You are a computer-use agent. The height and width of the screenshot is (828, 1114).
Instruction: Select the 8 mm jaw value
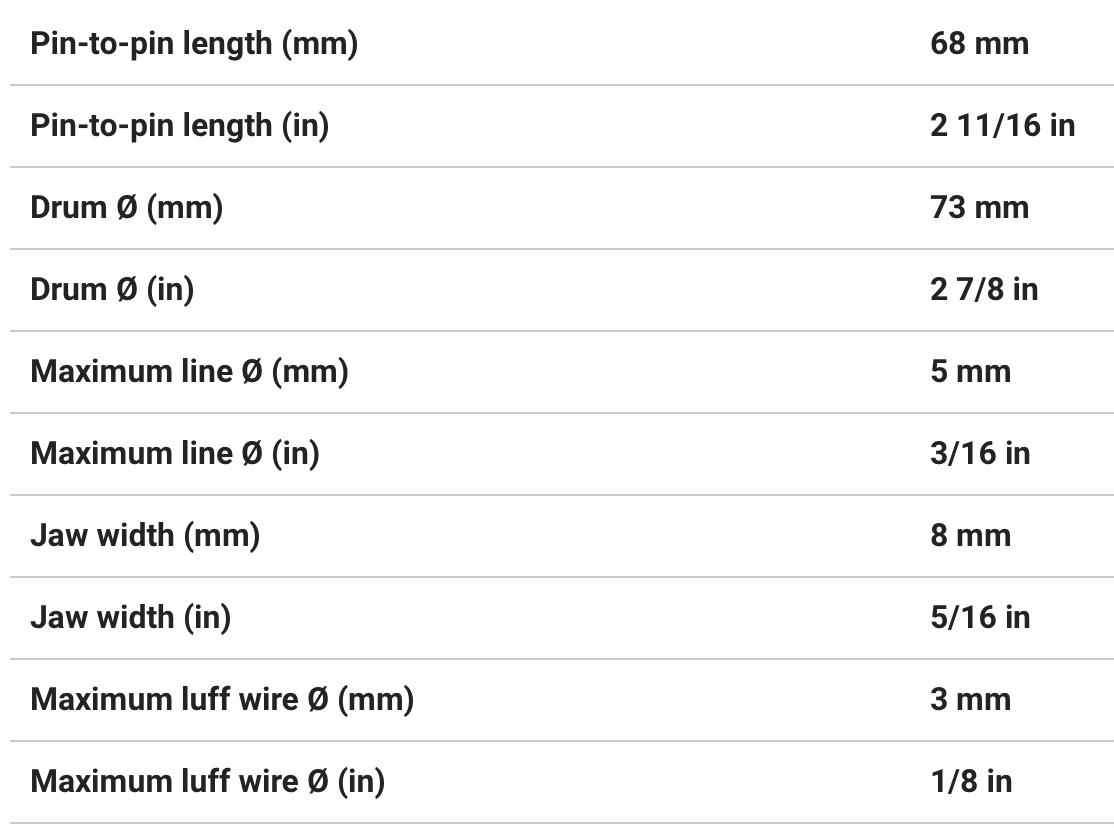pyautogui.click(x=970, y=536)
